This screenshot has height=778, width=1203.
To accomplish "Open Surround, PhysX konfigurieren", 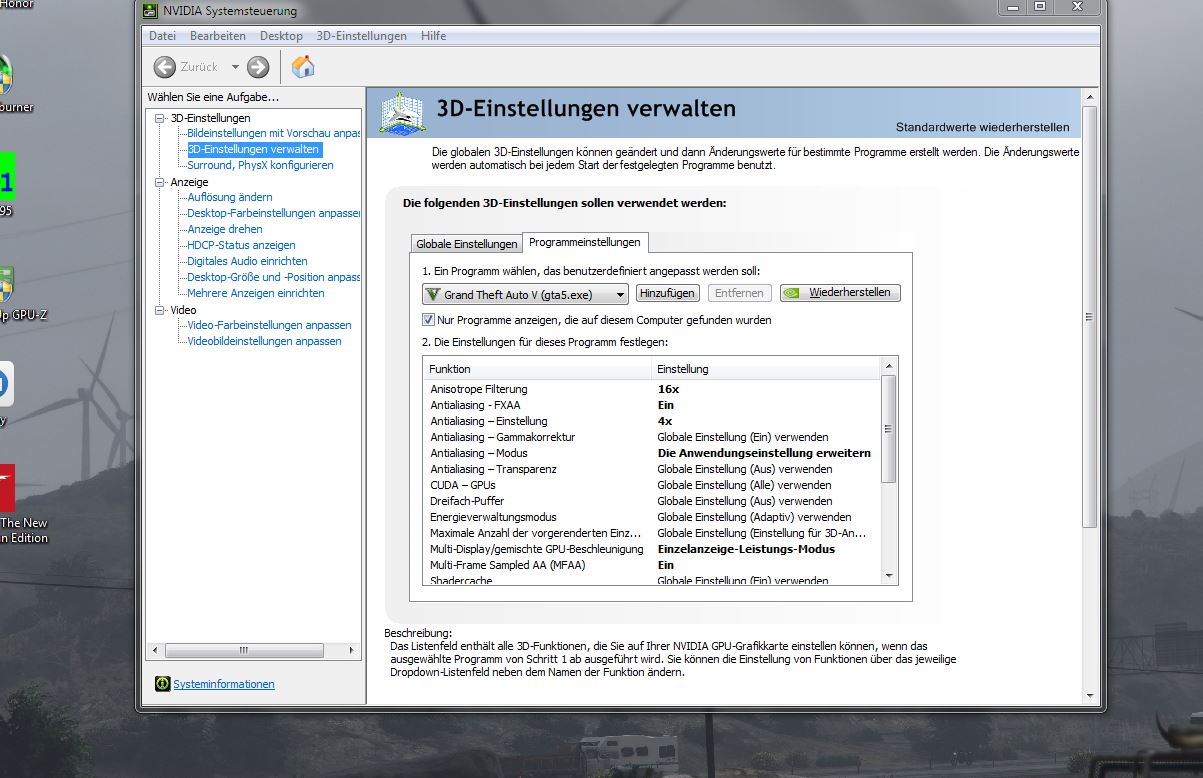I will point(260,165).
